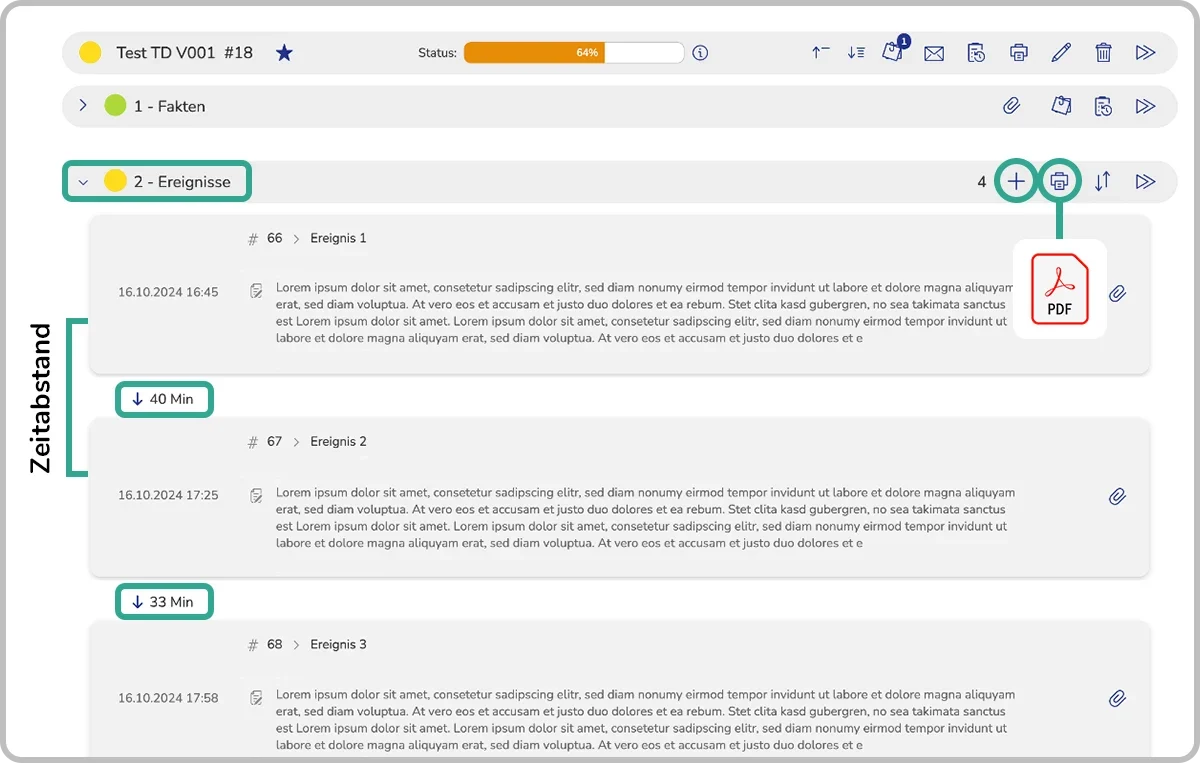This screenshot has width=1200, height=764.
Task: Click the timestamp 16.10.2024 17:58
Action: tap(168, 698)
